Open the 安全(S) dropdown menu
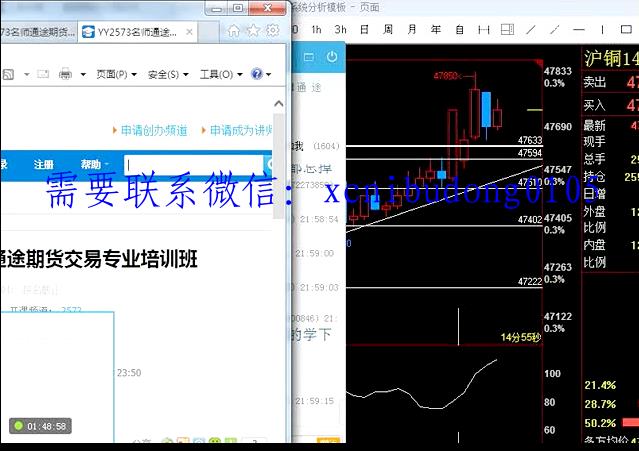639x451 pixels. [168, 74]
